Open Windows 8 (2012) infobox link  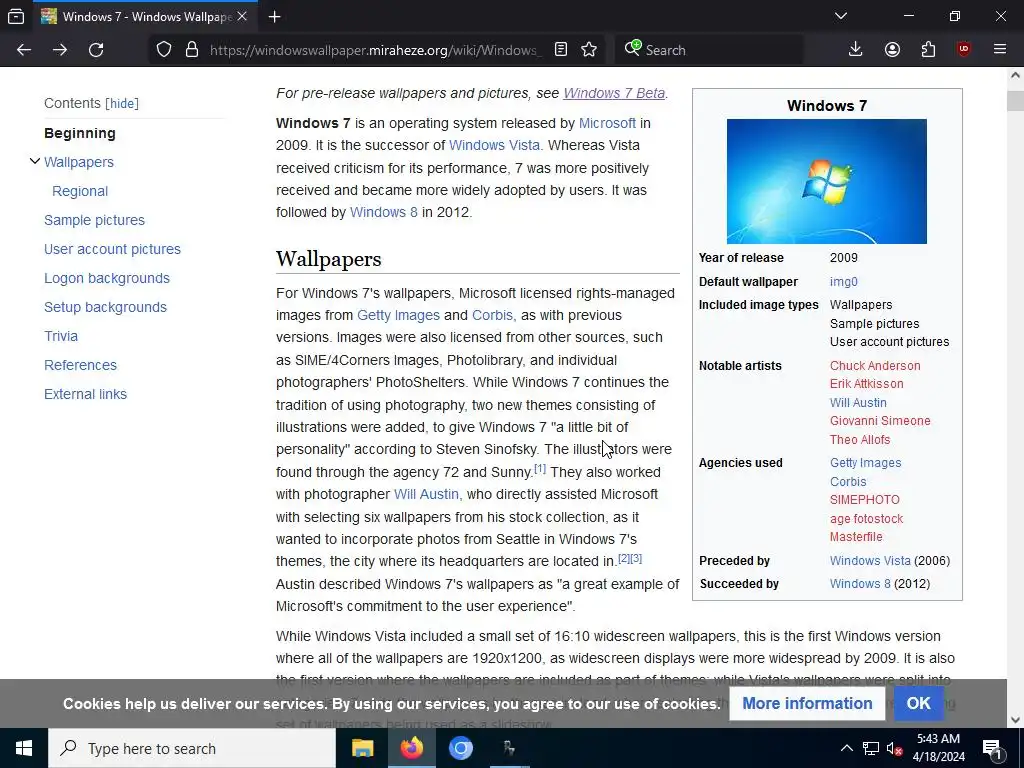pos(860,584)
